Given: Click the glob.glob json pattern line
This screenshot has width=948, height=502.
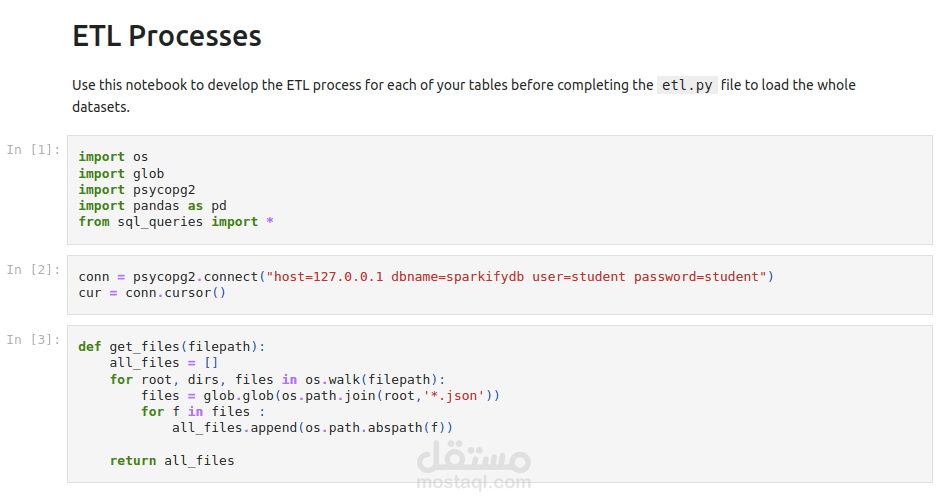Looking at the screenshot, I should [320, 396].
